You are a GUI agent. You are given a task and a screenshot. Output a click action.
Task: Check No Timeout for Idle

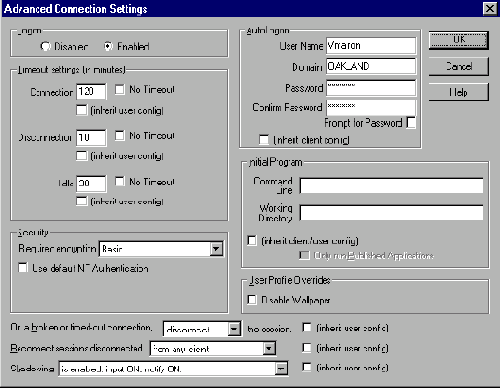(x=120, y=181)
